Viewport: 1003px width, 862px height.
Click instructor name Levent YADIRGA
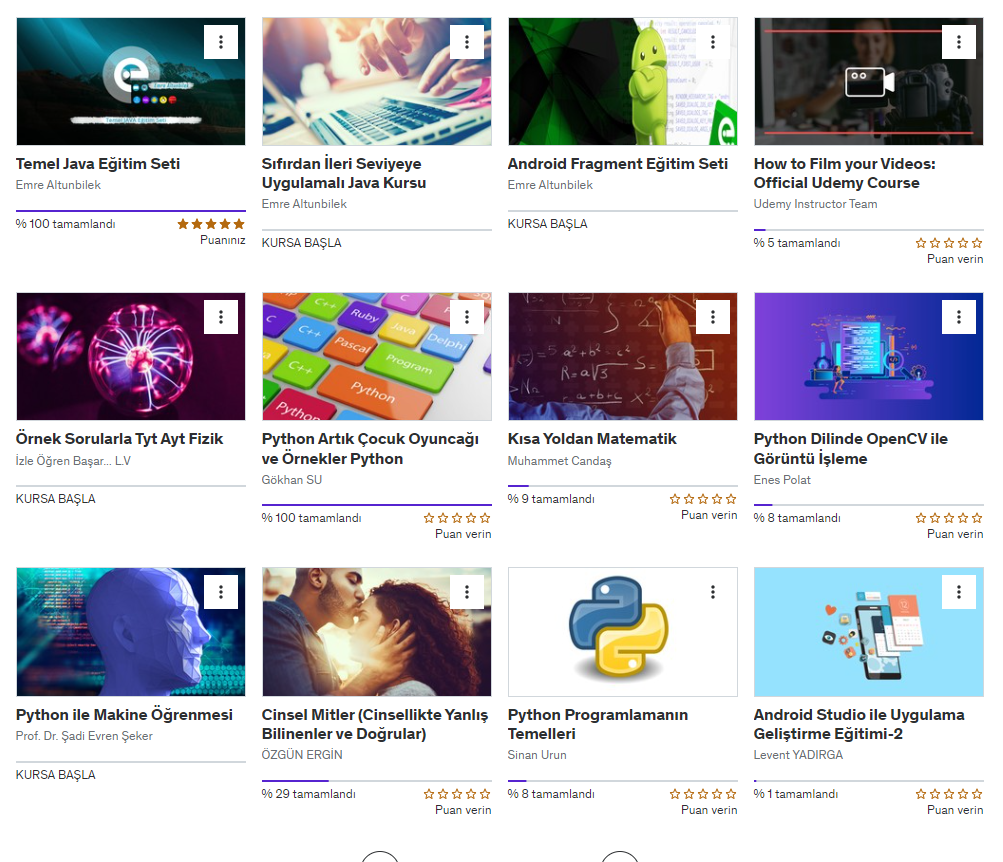coord(798,755)
